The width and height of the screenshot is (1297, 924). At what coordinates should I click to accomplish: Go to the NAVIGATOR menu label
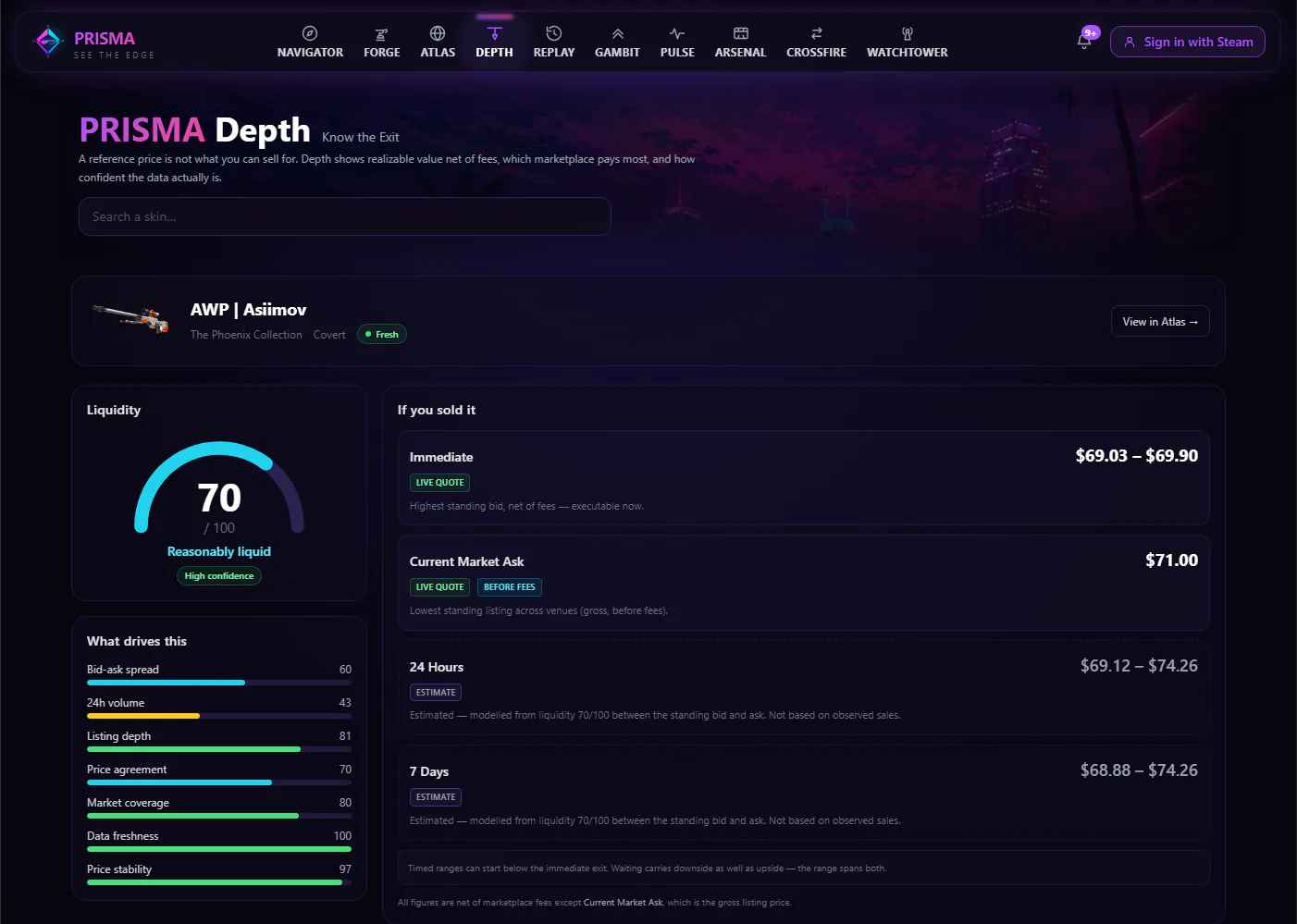click(x=310, y=53)
